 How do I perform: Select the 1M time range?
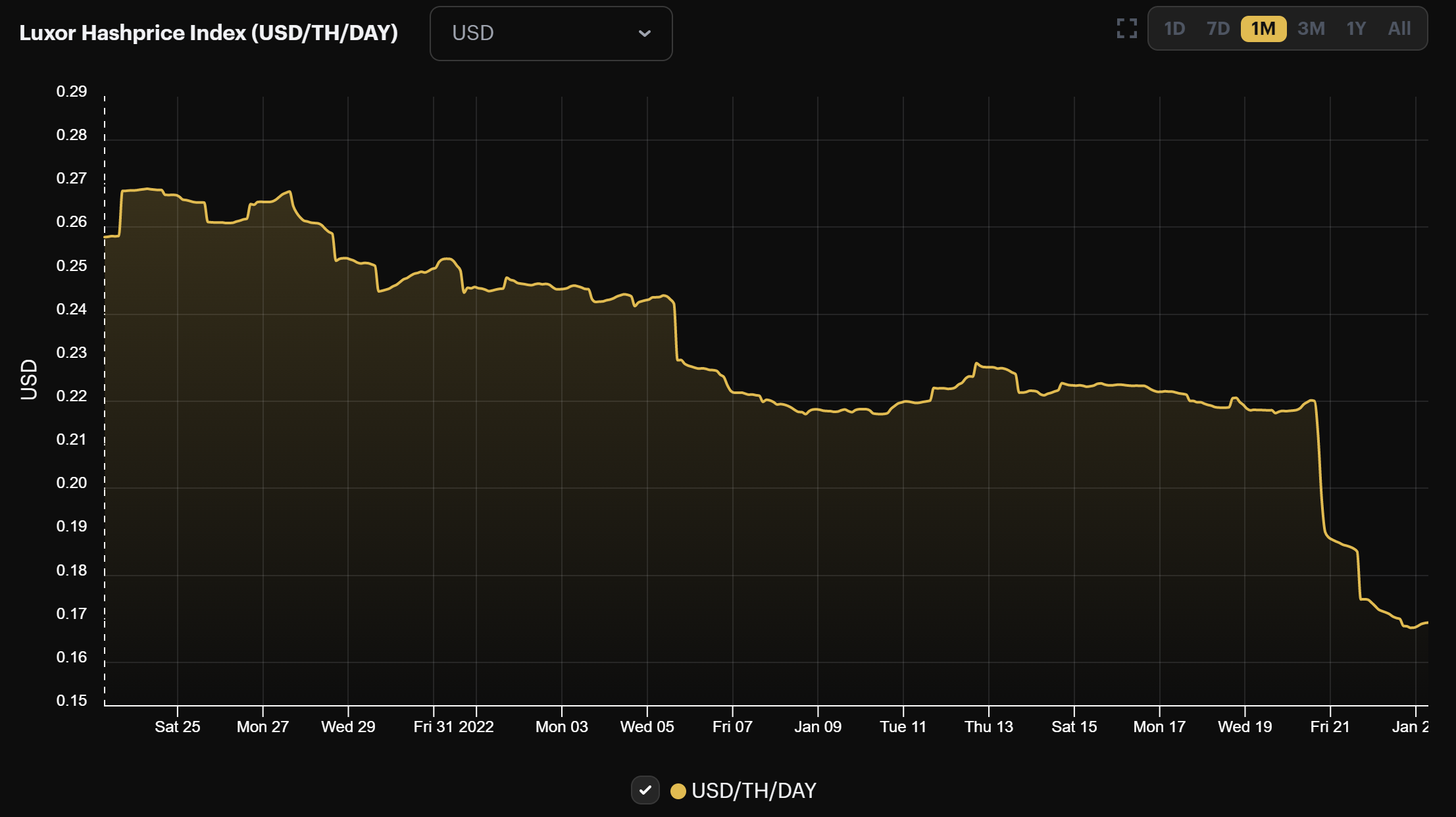point(1263,29)
